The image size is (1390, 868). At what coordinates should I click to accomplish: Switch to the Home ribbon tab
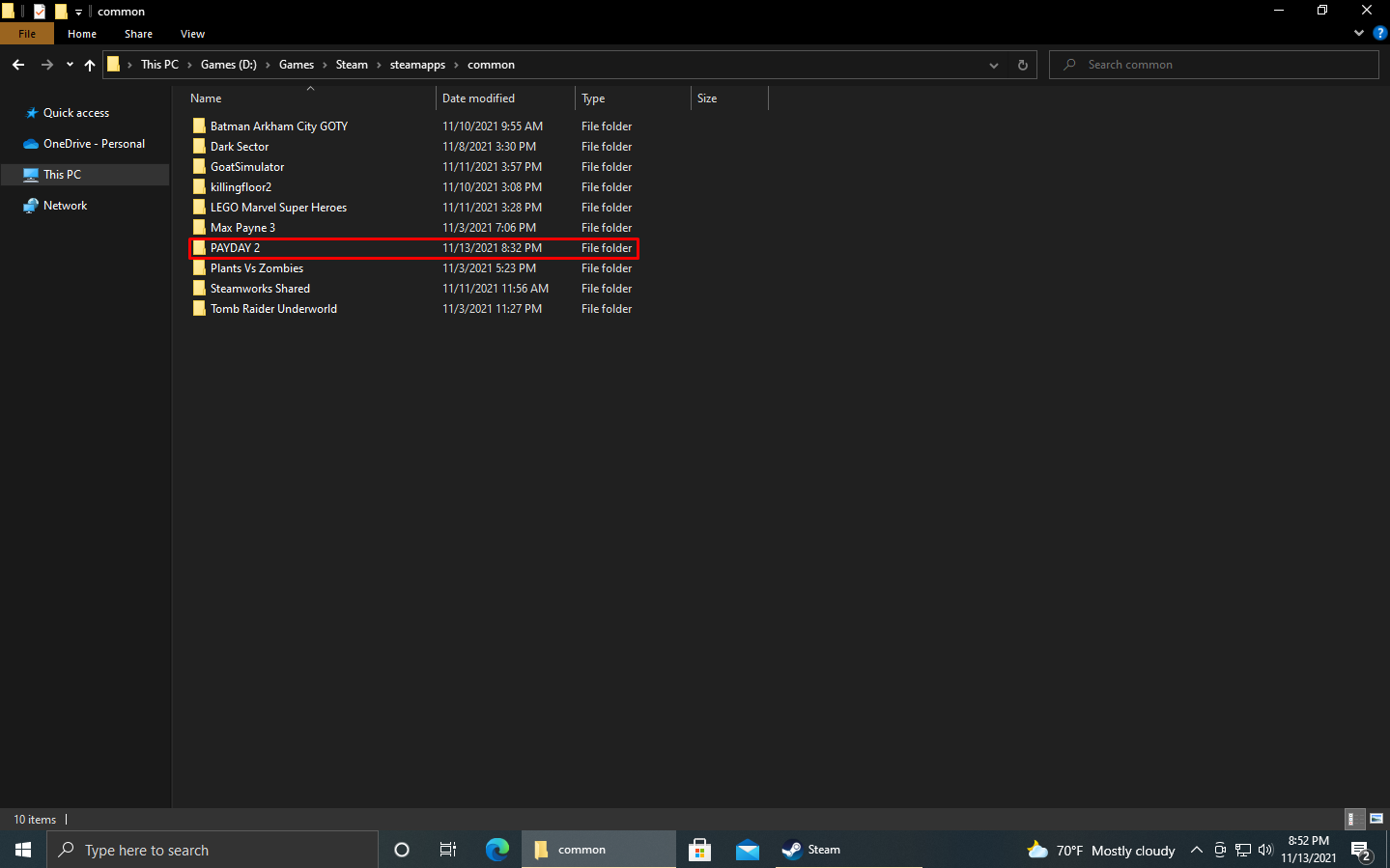(x=82, y=34)
